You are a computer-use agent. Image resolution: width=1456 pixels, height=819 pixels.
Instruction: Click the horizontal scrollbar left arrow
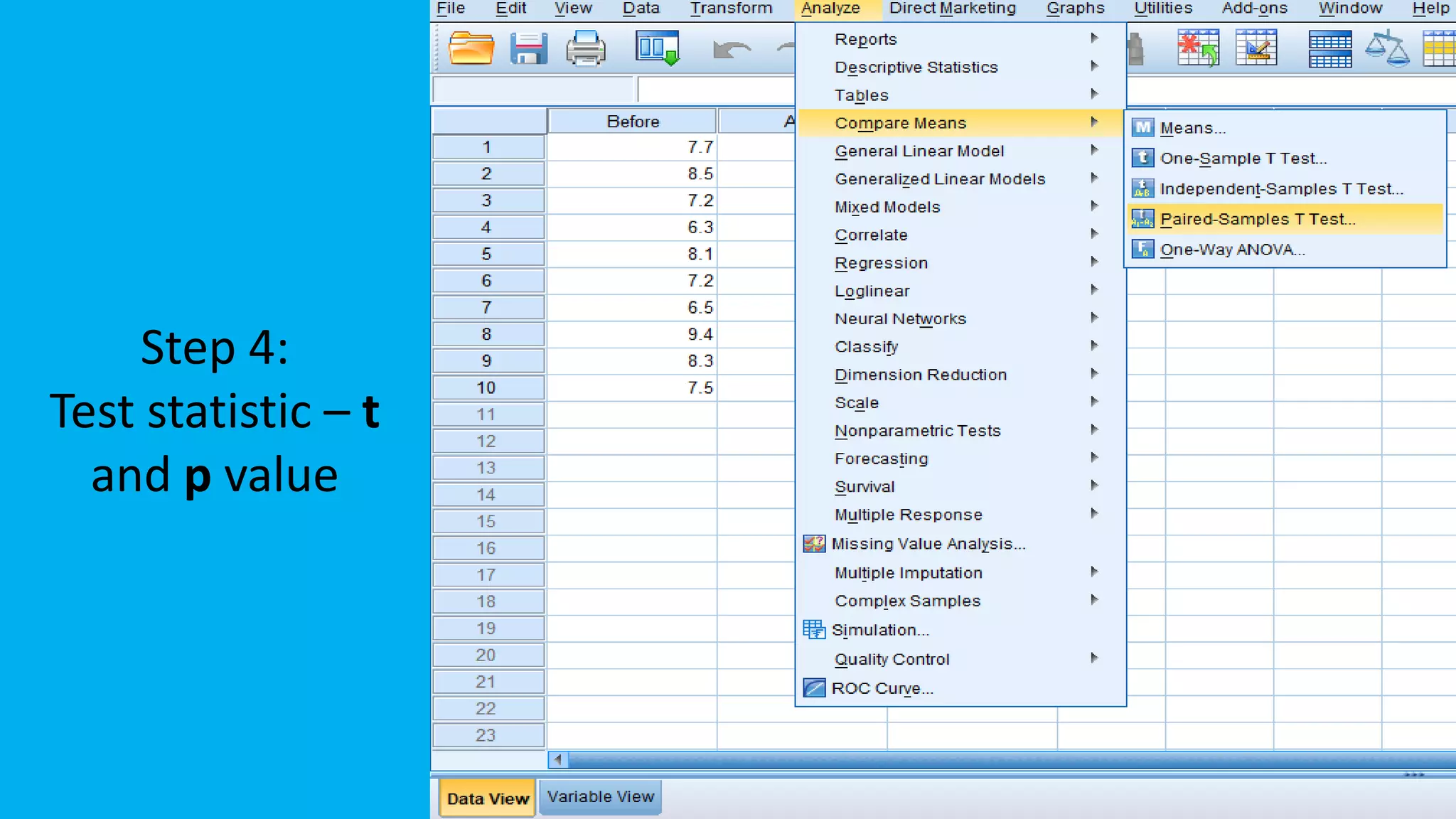click(558, 759)
